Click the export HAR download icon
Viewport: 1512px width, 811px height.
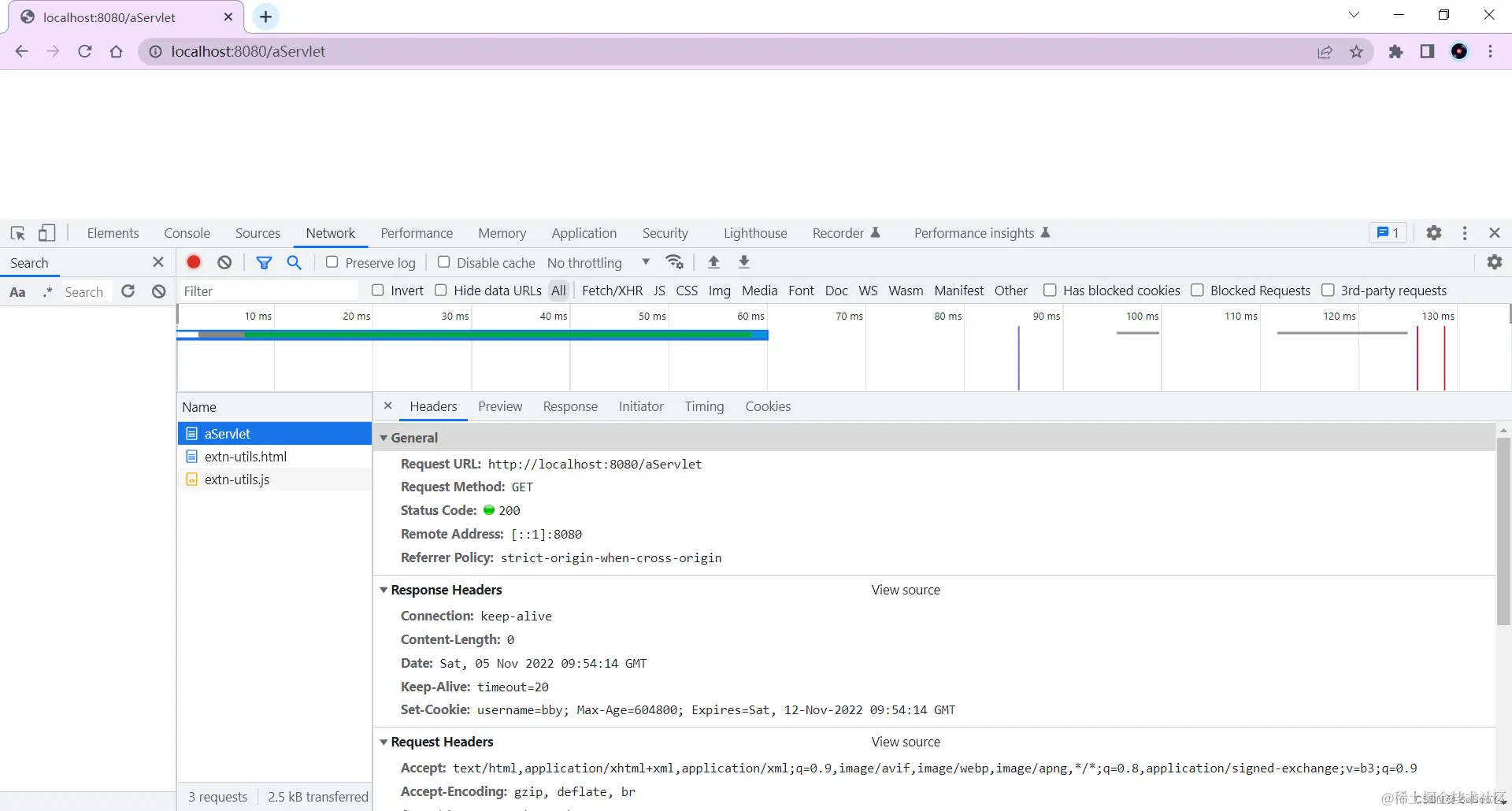click(744, 262)
